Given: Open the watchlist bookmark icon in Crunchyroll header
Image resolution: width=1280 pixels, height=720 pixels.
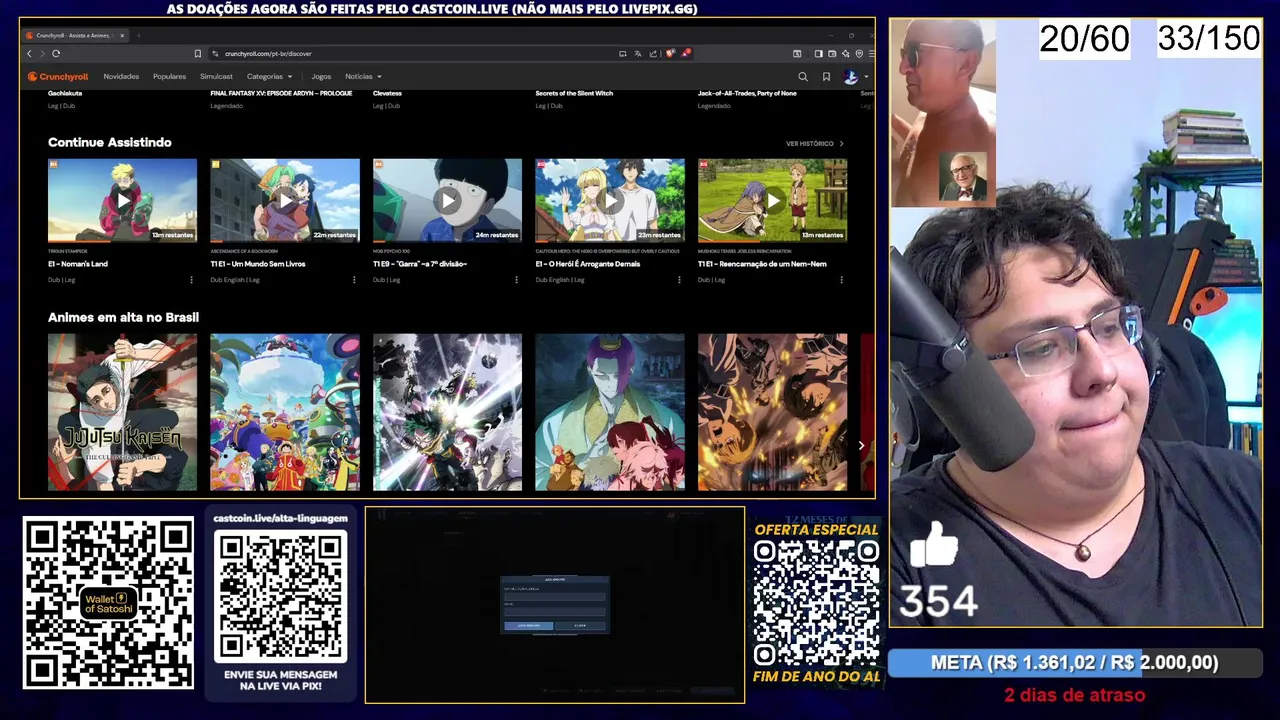Looking at the screenshot, I should 826,76.
